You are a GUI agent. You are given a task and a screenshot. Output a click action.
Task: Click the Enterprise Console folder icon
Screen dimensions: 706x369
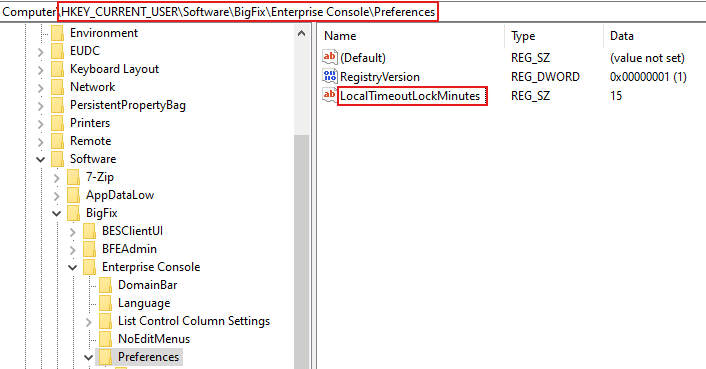pyautogui.click(x=90, y=267)
